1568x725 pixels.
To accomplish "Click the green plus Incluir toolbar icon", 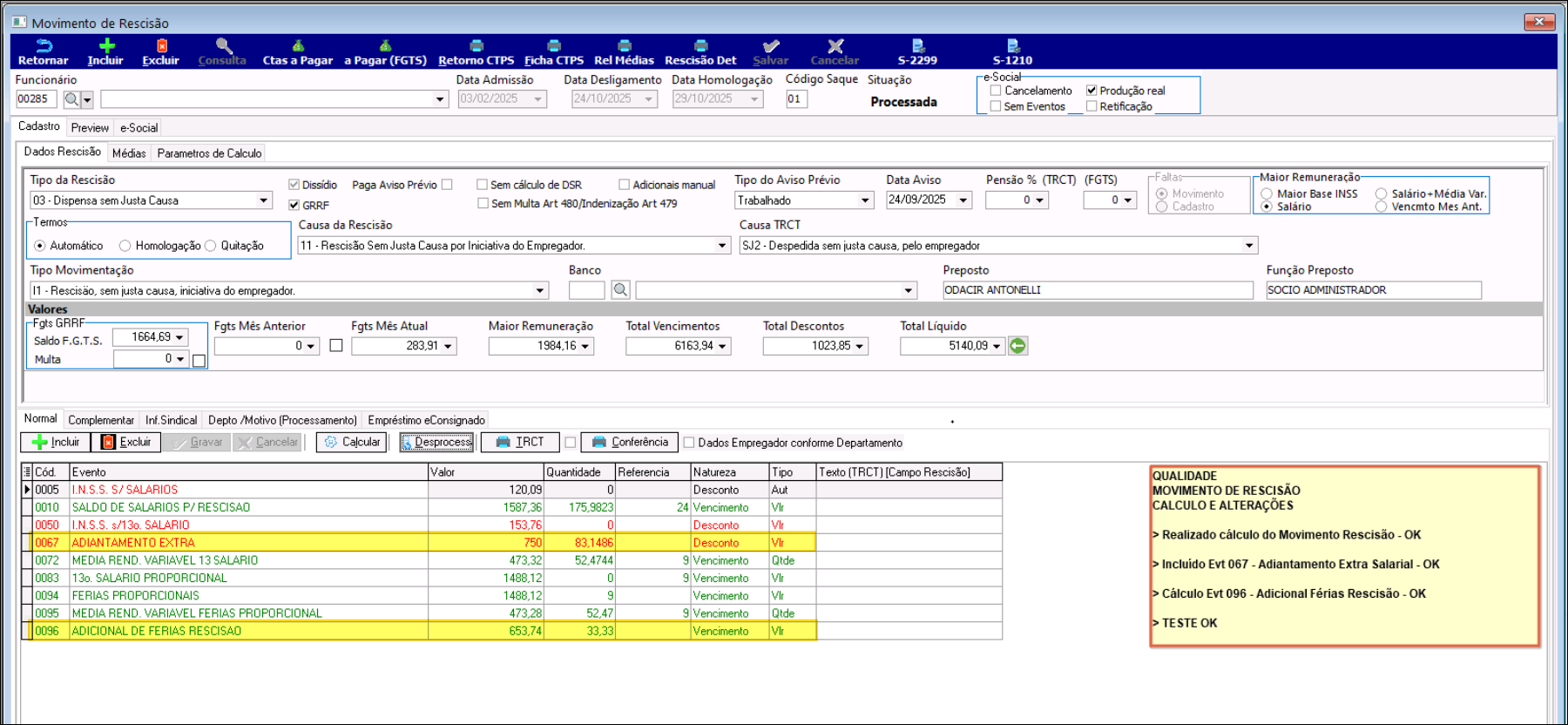I will coord(105,46).
